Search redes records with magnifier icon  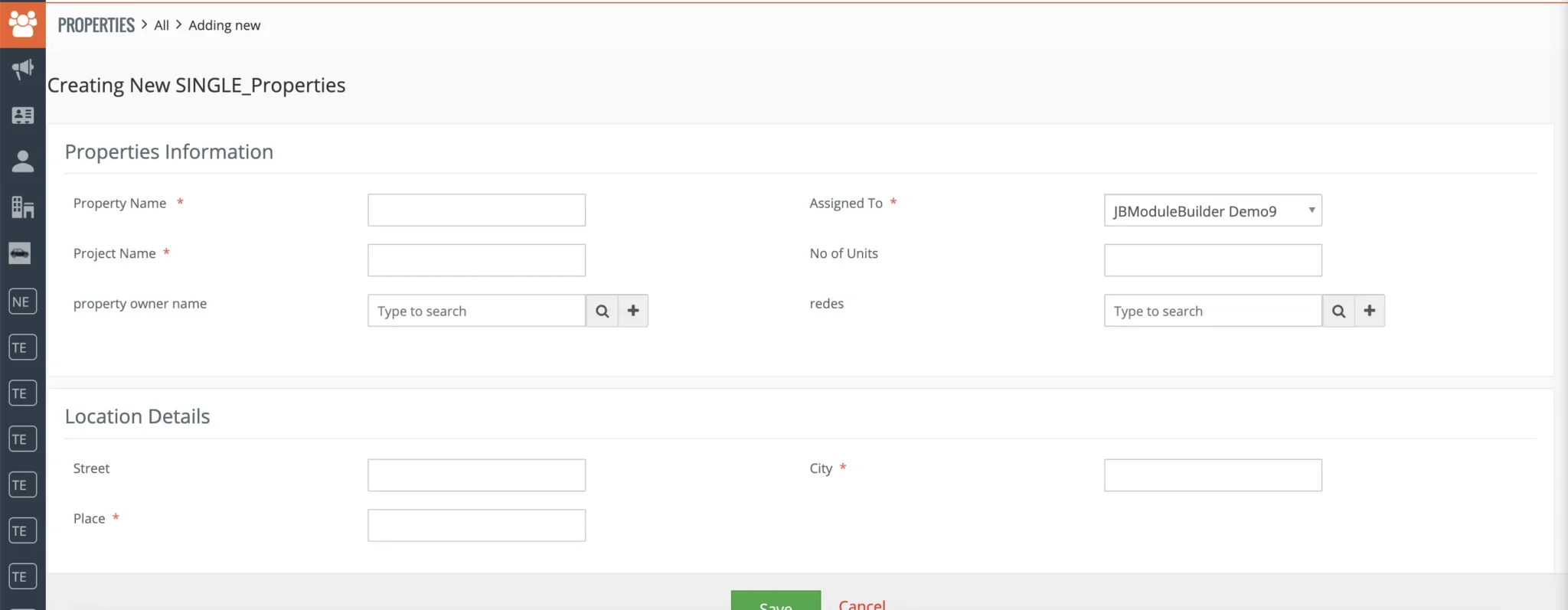1338,311
